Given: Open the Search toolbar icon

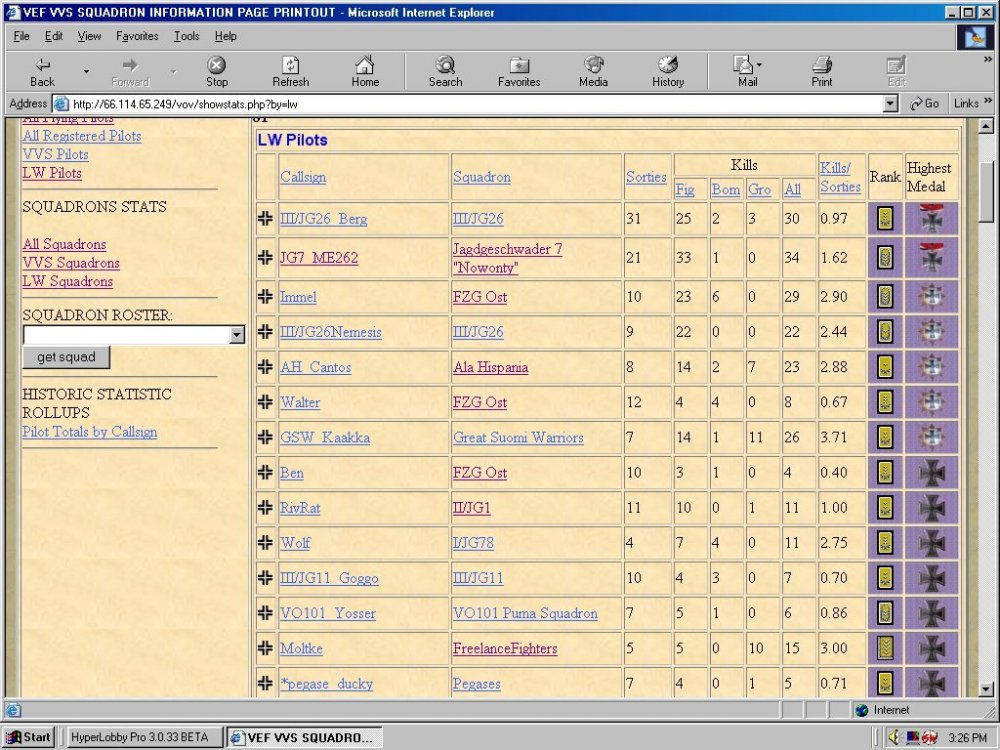Looking at the screenshot, I should click(x=445, y=66).
